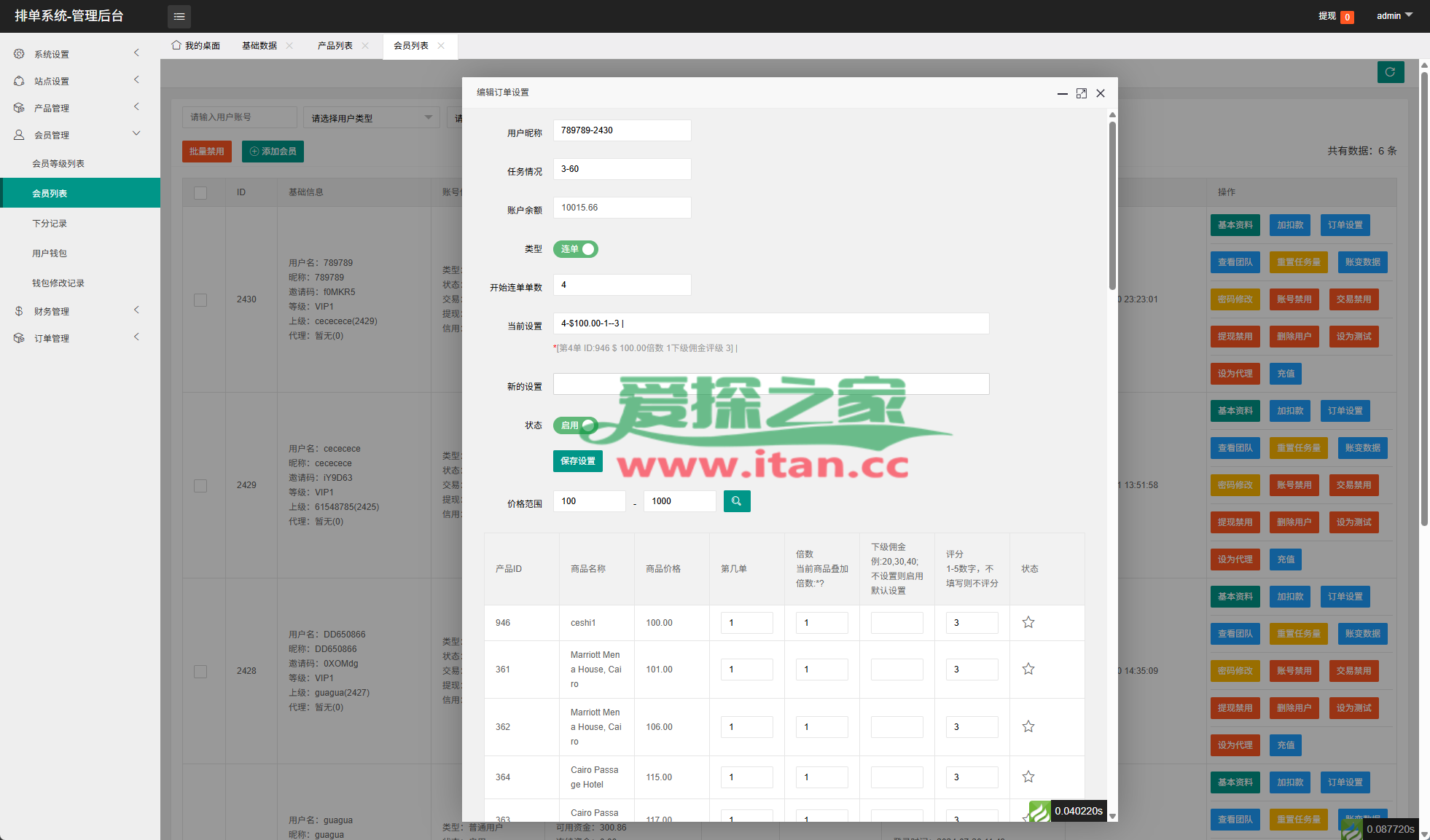Click the 评分 field for product 362

[972, 727]
